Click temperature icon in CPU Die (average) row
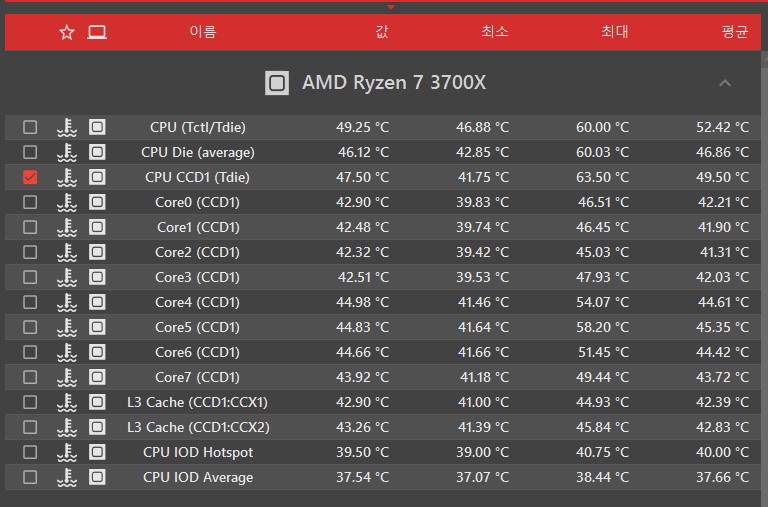The image size is (768, 507). pos(67,152)
